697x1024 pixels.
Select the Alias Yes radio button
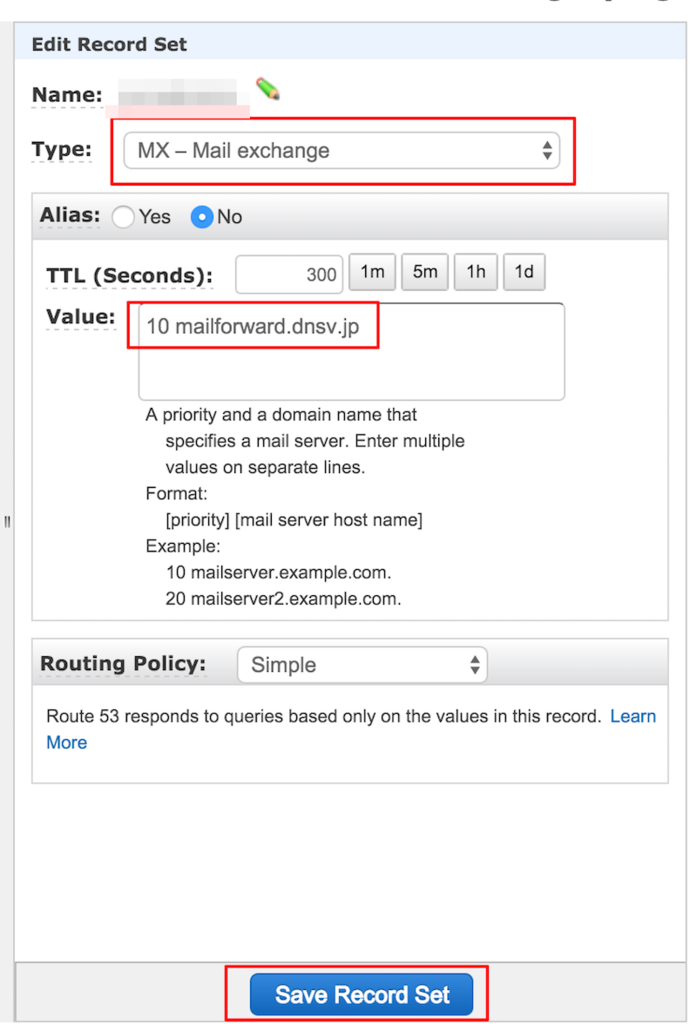tap(124, 217)
